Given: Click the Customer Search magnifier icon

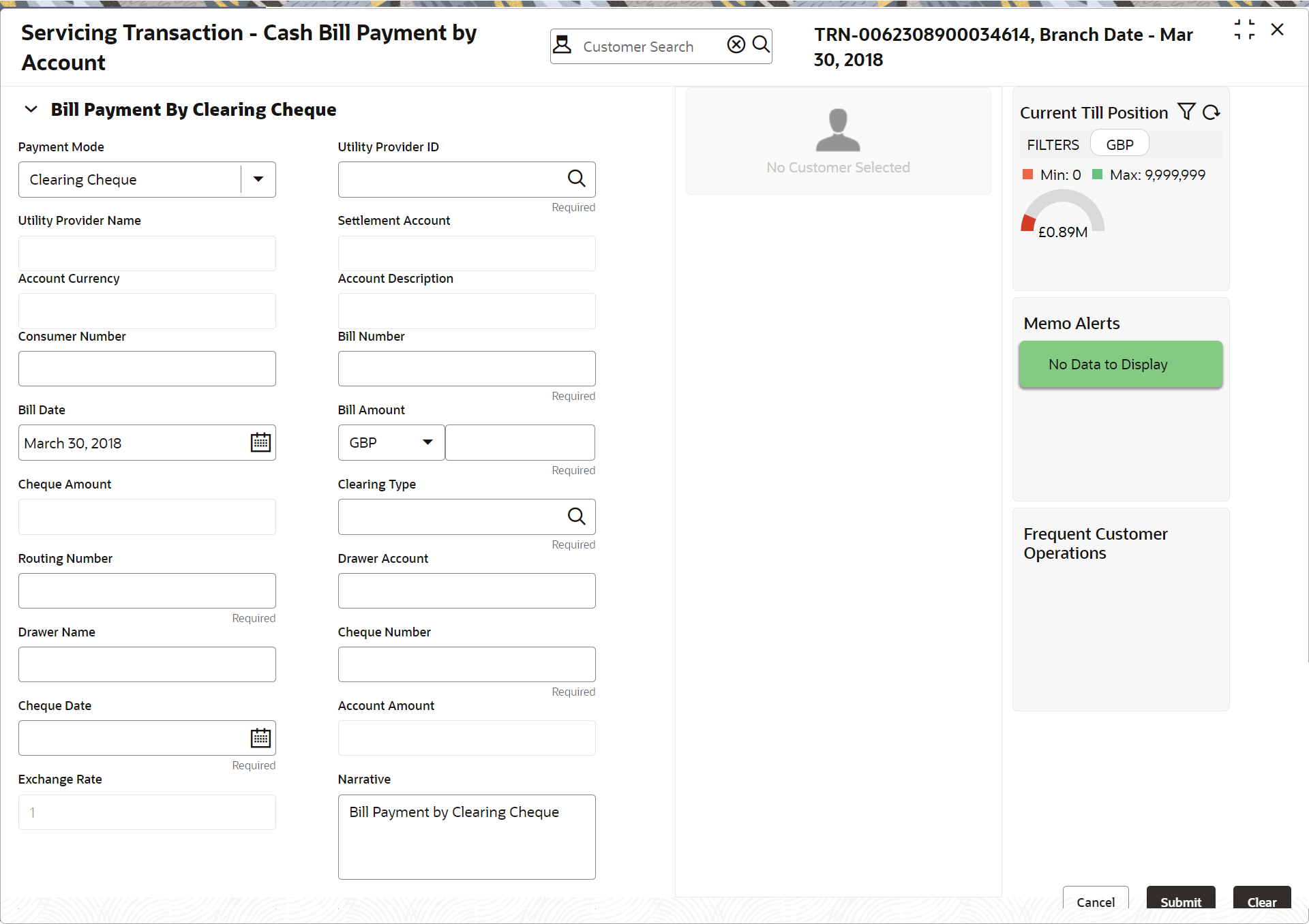Looking at the screenshot, I should click(761, 45).
